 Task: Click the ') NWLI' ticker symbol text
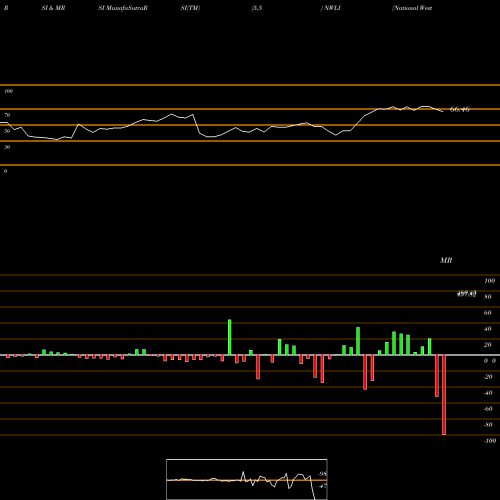tap(331, 8)
